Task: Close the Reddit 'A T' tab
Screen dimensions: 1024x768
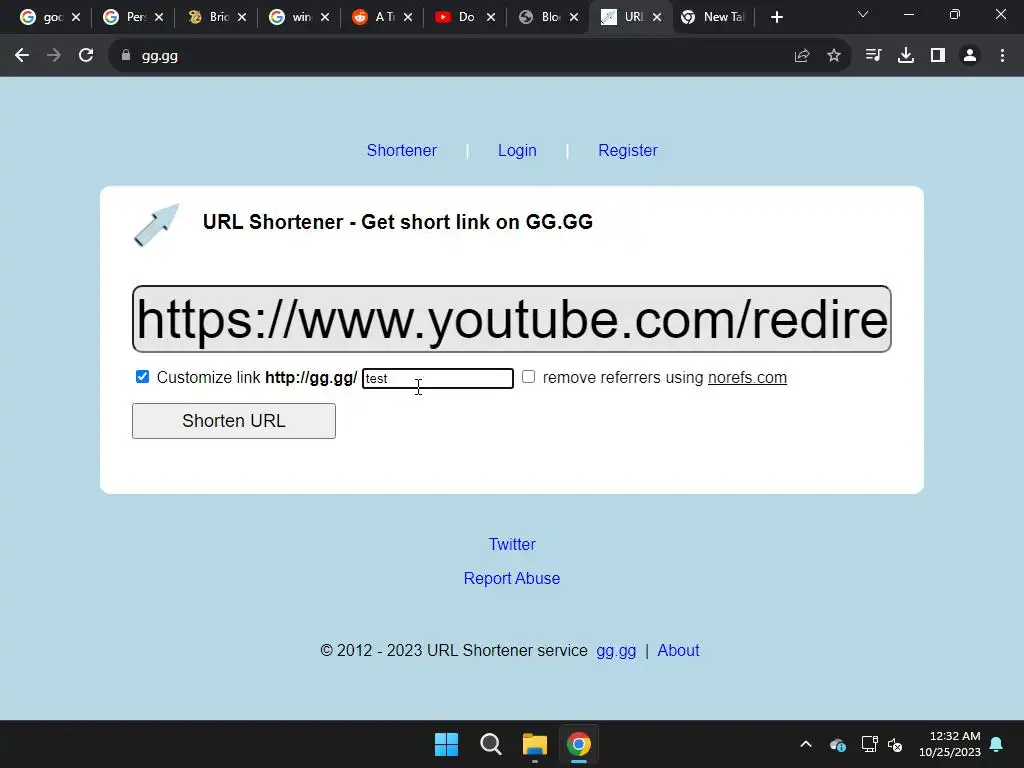Action: [408, 17]
